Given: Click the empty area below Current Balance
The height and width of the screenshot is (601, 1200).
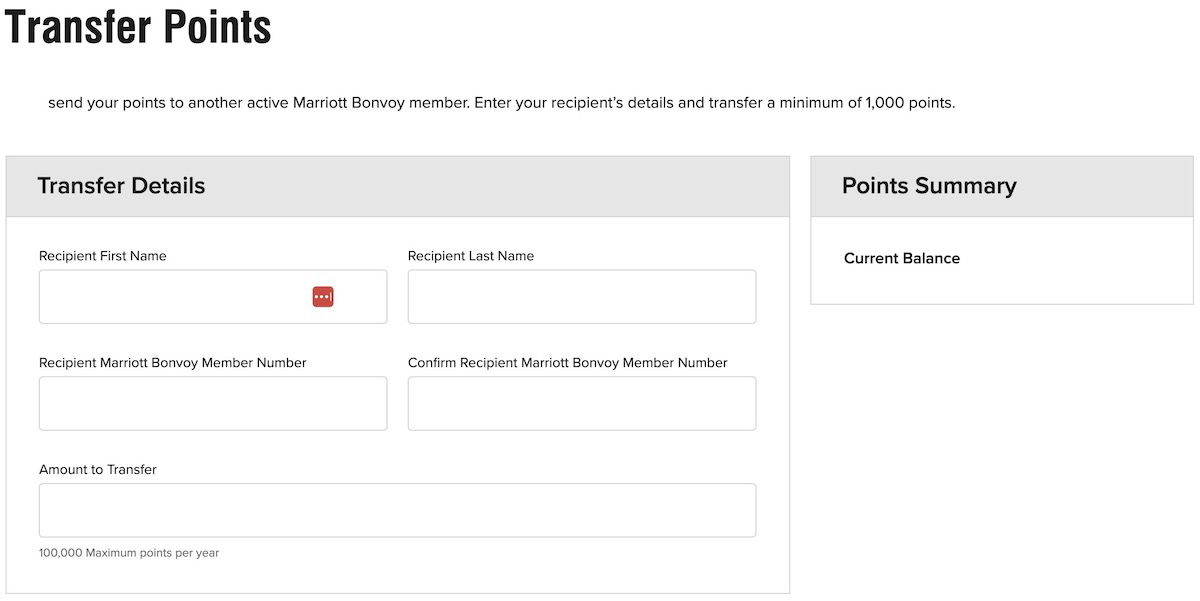Looking at the screenshot, I should coord(1001,286).
